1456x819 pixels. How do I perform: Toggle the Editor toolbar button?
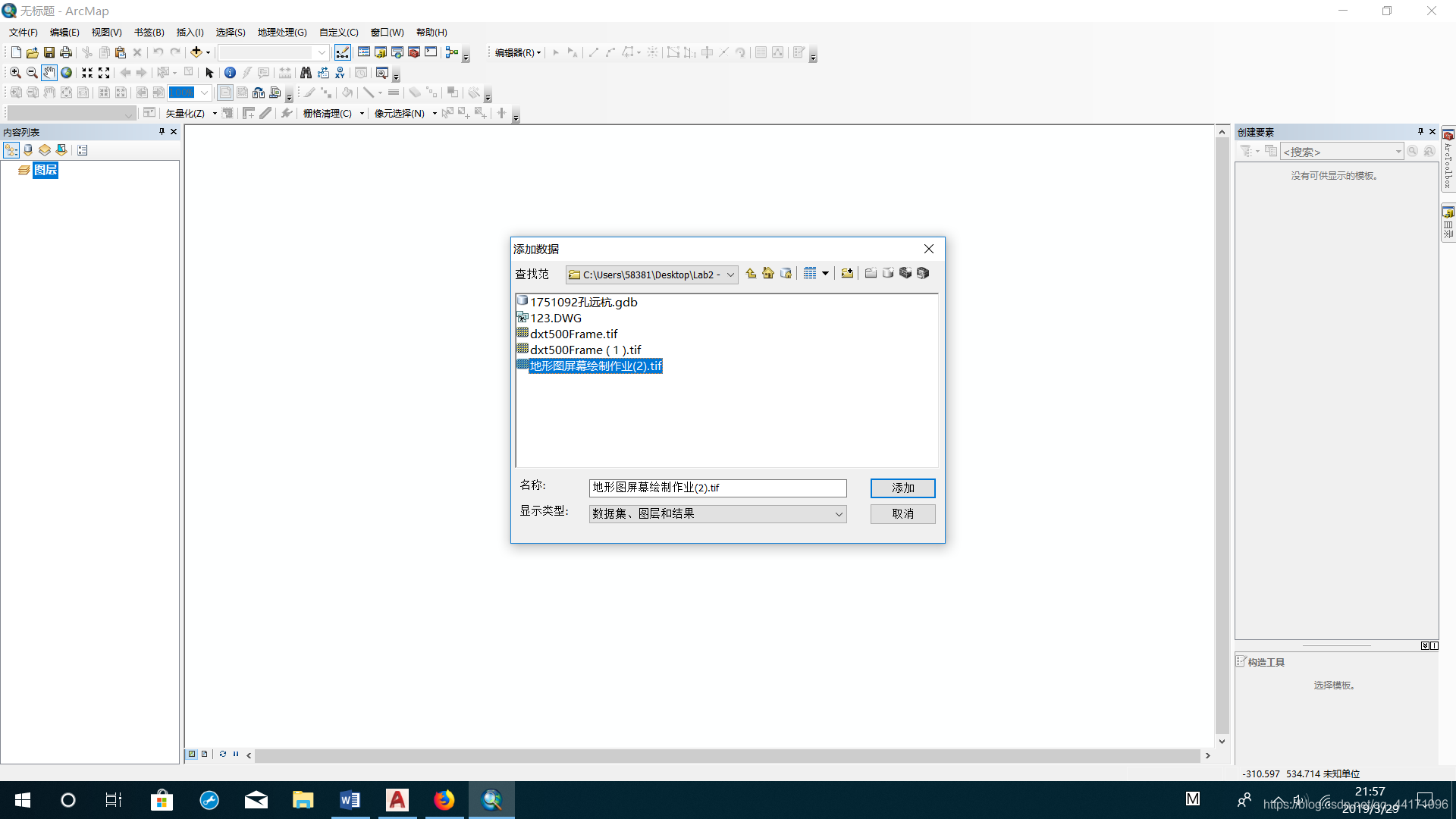coord(343,52)
